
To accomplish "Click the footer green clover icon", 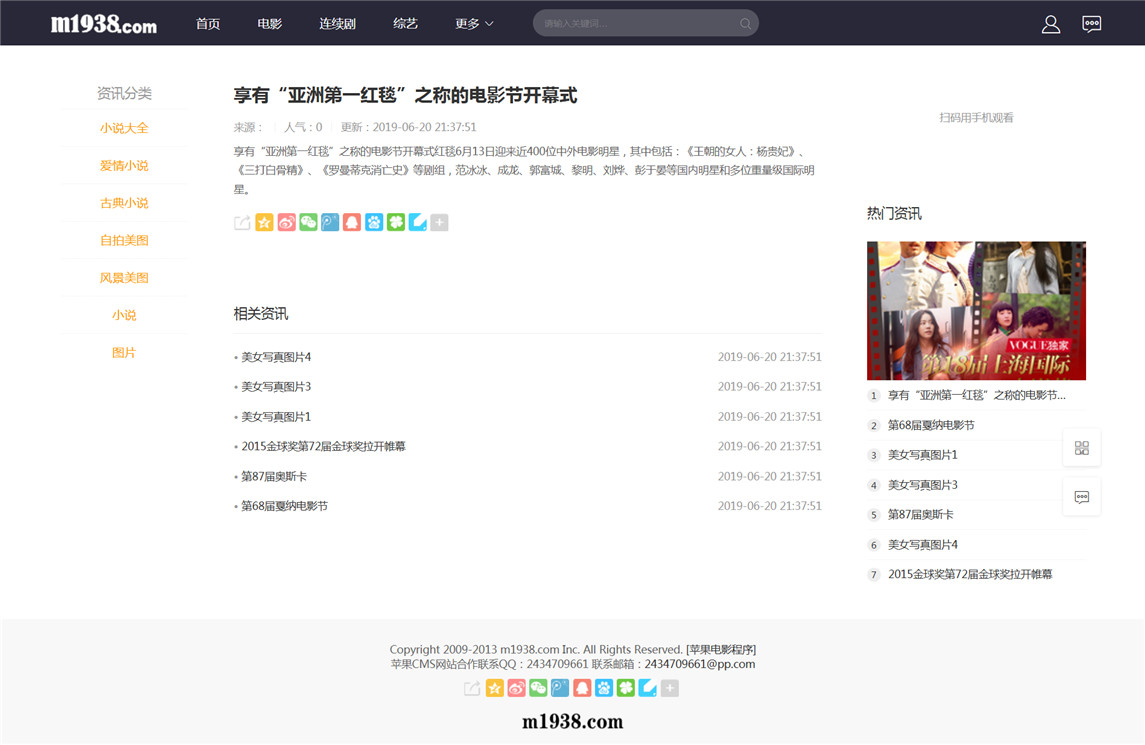I will point(626,688).
